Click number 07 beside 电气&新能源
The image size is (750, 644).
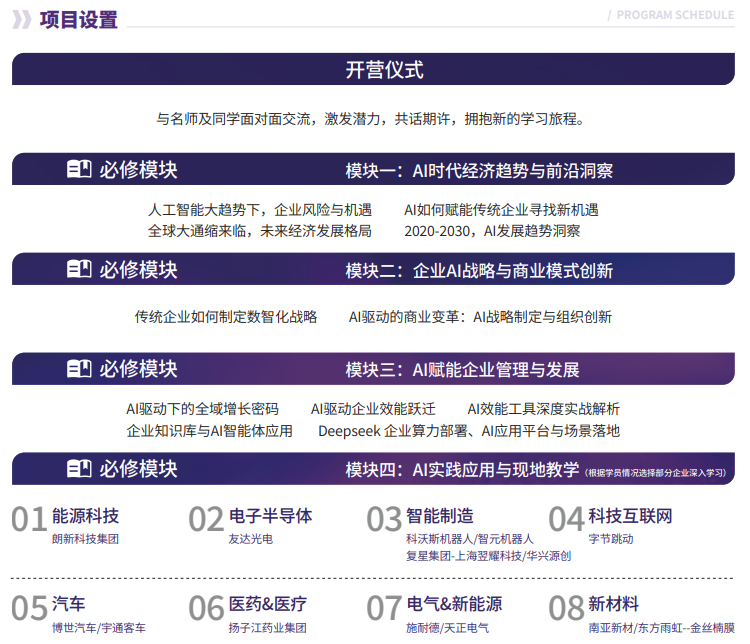tap(384, 609)
